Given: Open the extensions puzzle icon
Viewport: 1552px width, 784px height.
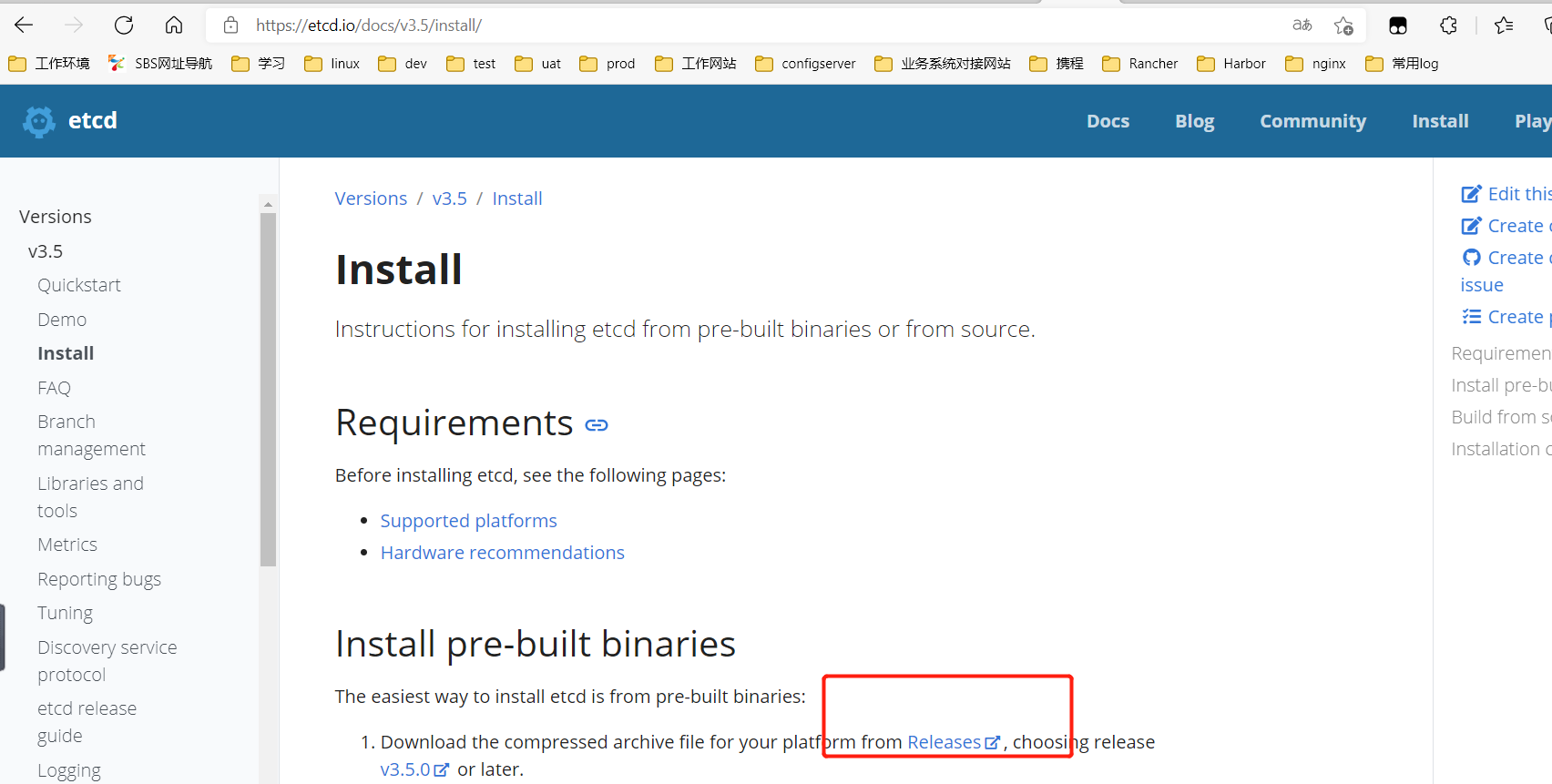Looking at the screenshot, I should (1448, 25).
